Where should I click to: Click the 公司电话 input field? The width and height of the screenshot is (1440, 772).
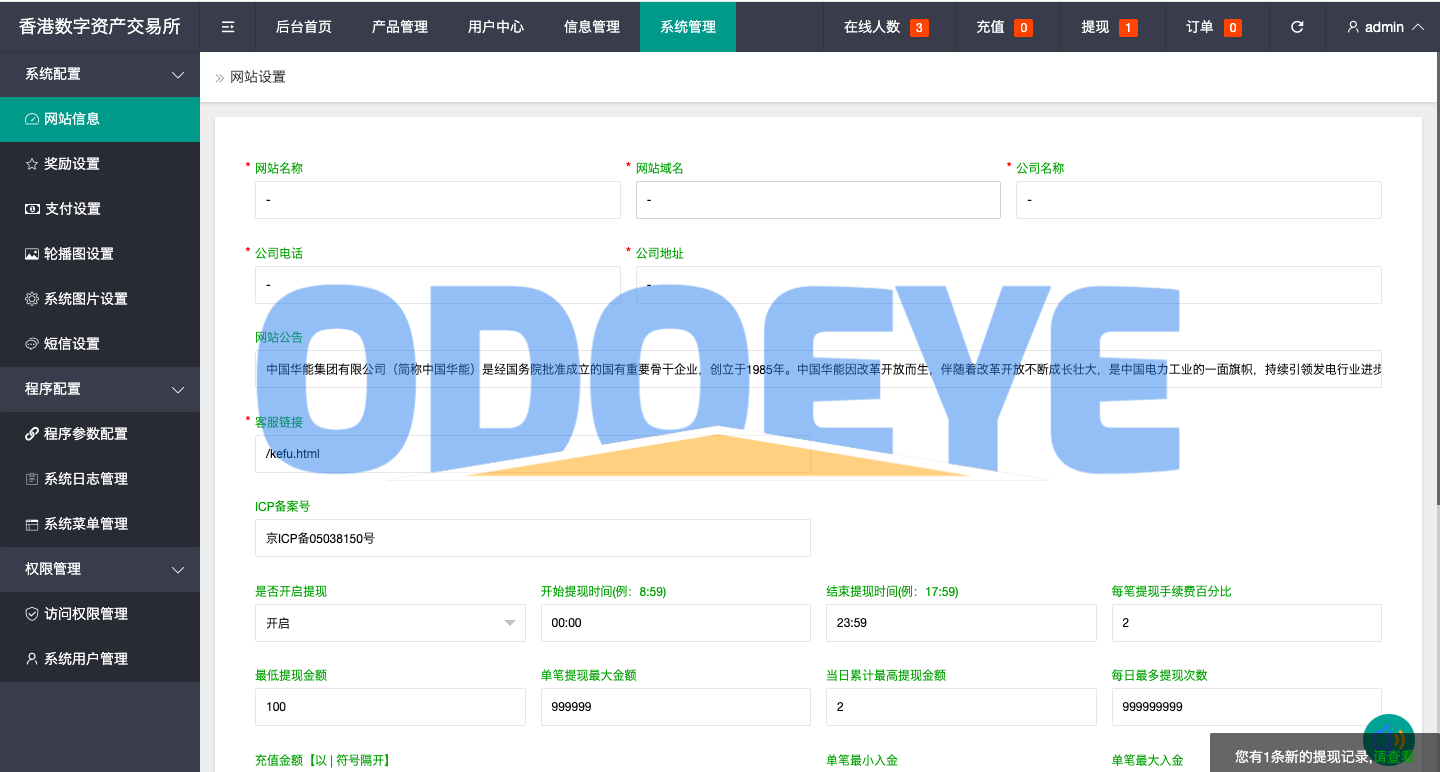tap(438, 285)
